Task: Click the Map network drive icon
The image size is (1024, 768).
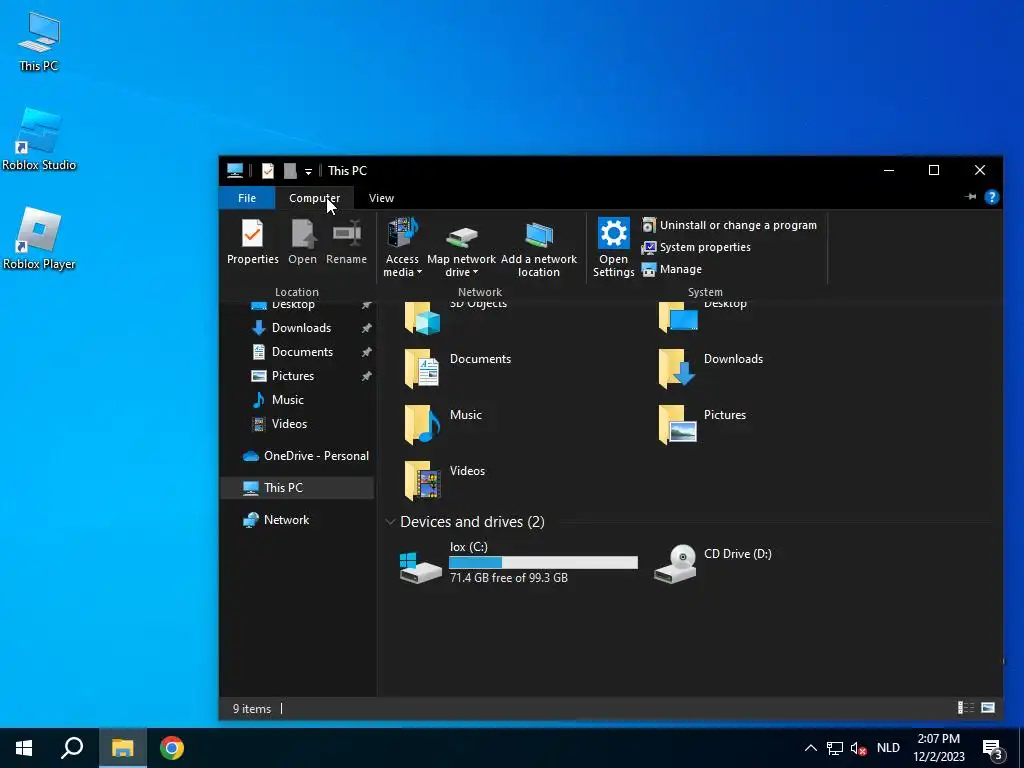Action: pos(462,236)
